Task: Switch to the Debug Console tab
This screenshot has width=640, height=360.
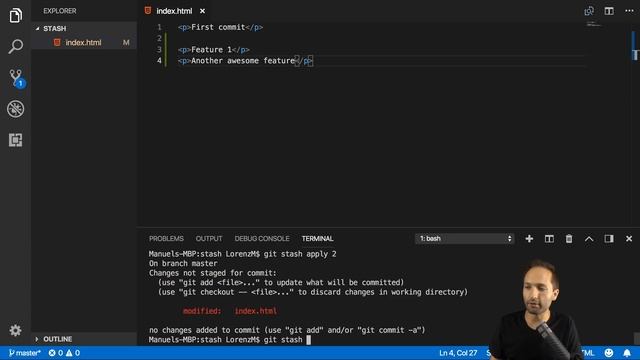Action: click(262, 238)
